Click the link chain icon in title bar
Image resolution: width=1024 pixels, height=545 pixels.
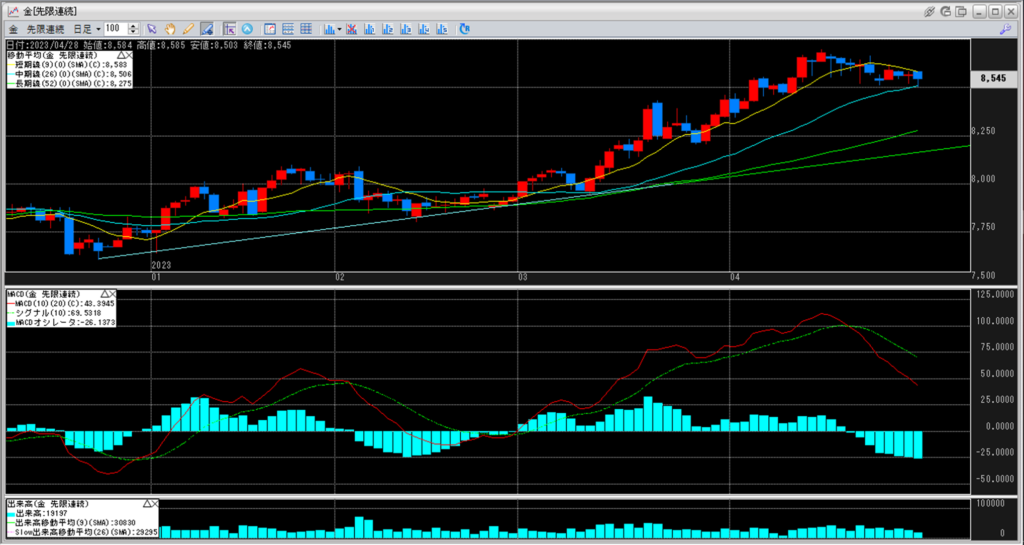930,11
